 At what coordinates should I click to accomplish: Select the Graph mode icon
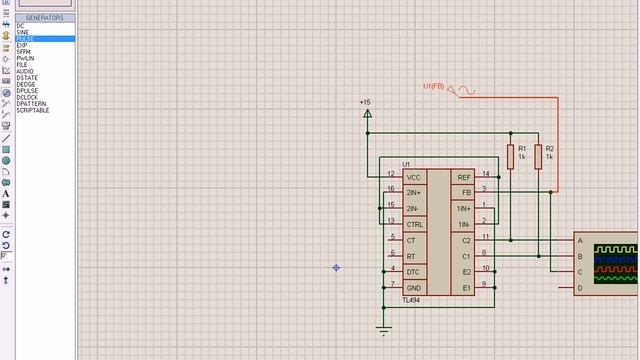tap(6, 71)
